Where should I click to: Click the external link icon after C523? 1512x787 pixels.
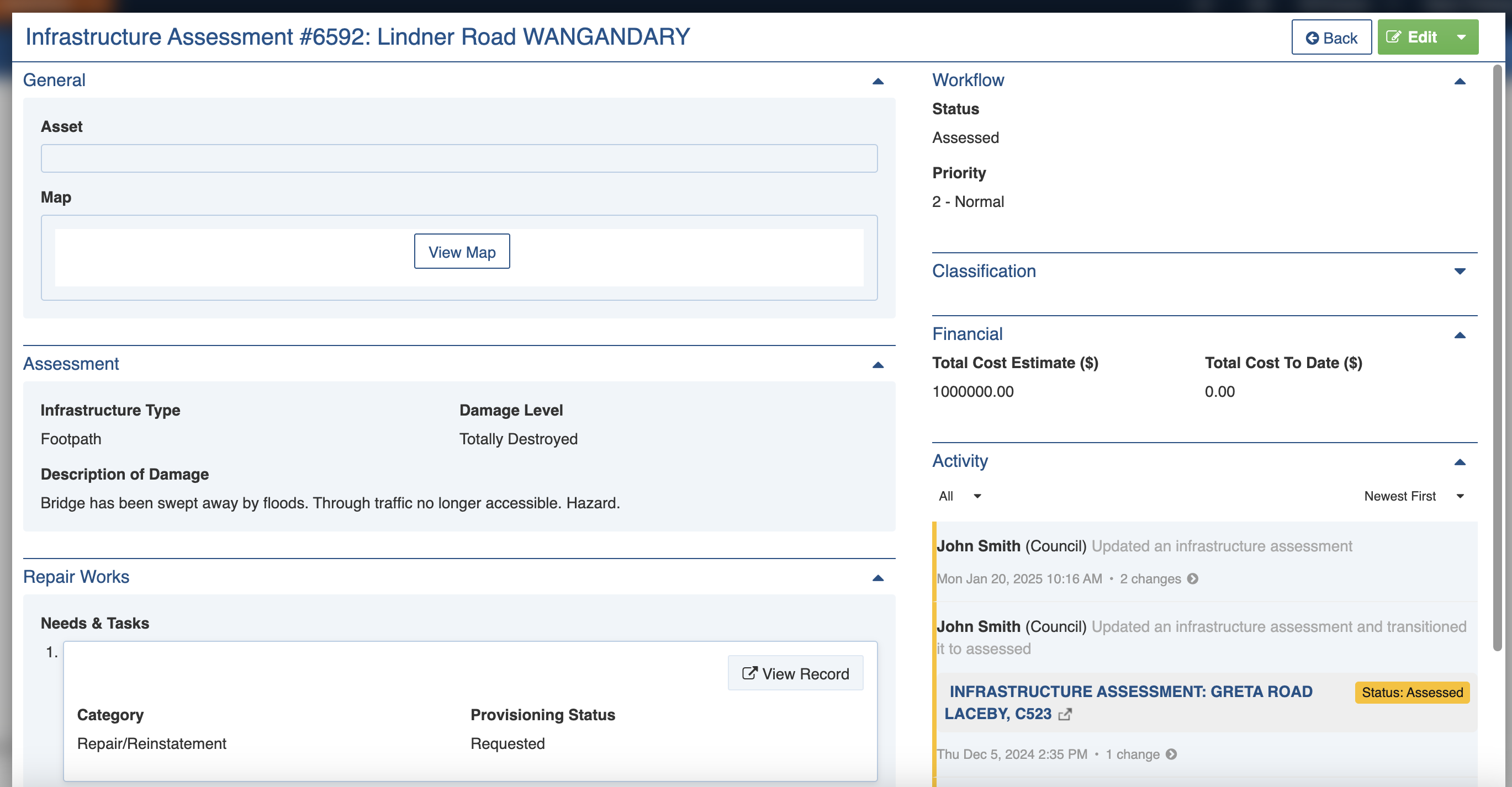[1065, 714]
